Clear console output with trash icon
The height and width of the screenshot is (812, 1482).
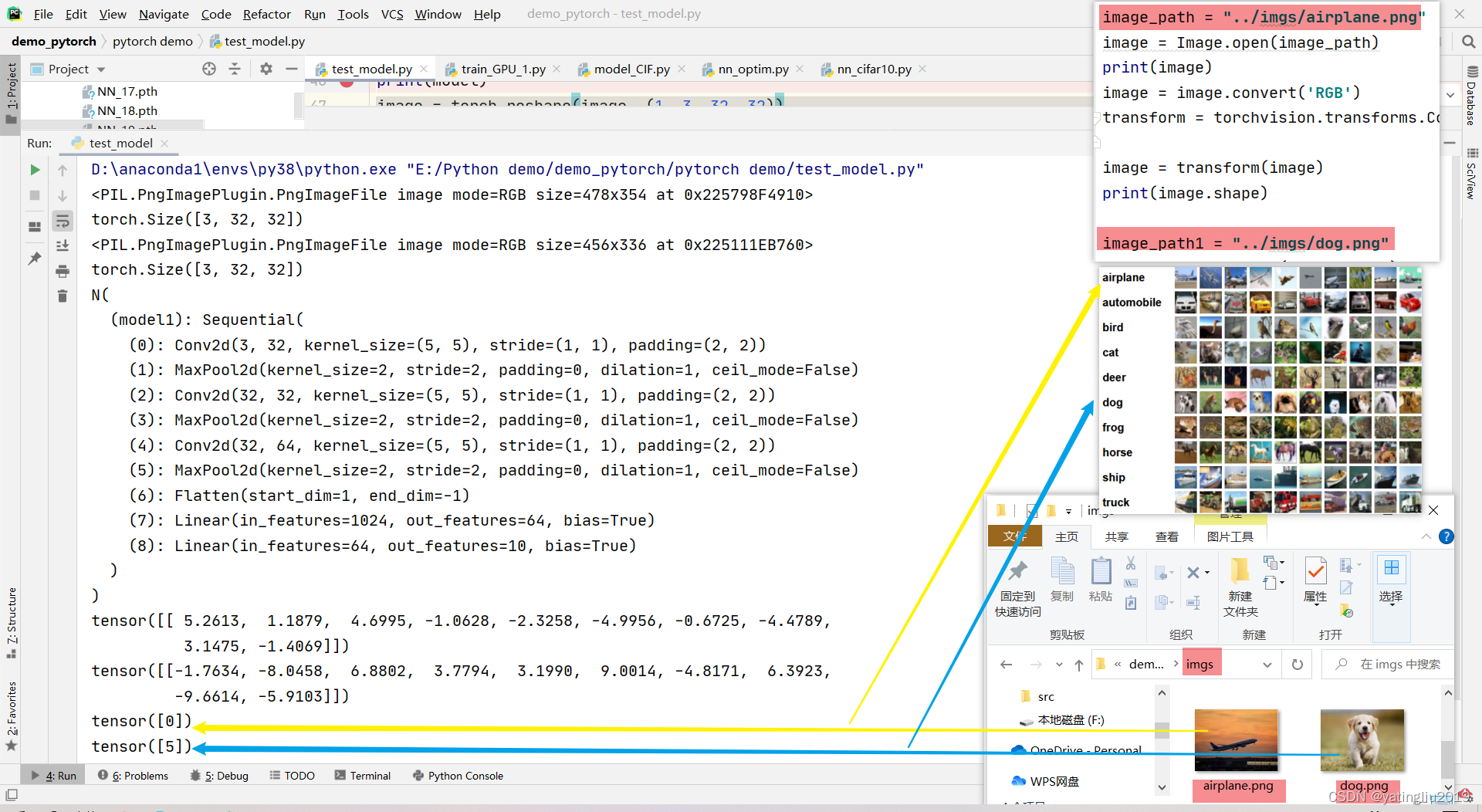63,296
